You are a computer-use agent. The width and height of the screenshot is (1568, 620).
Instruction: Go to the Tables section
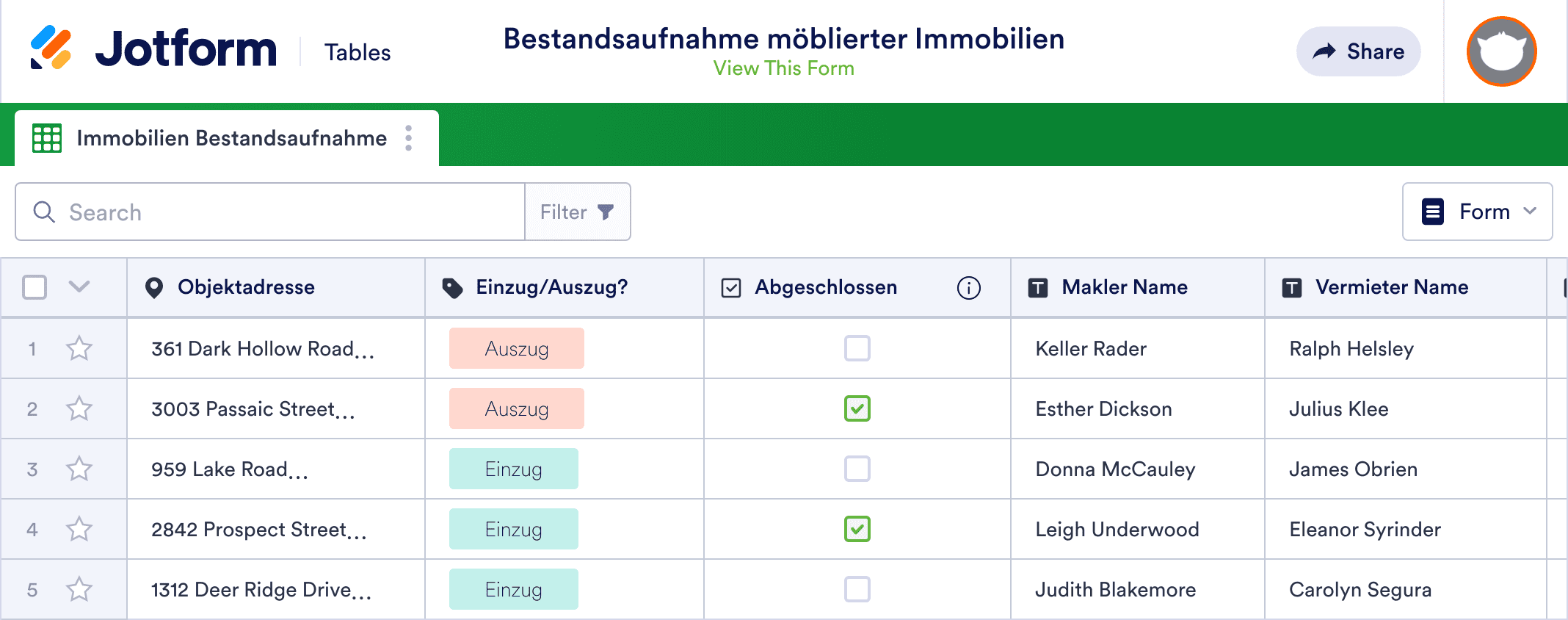click(357, 53)
